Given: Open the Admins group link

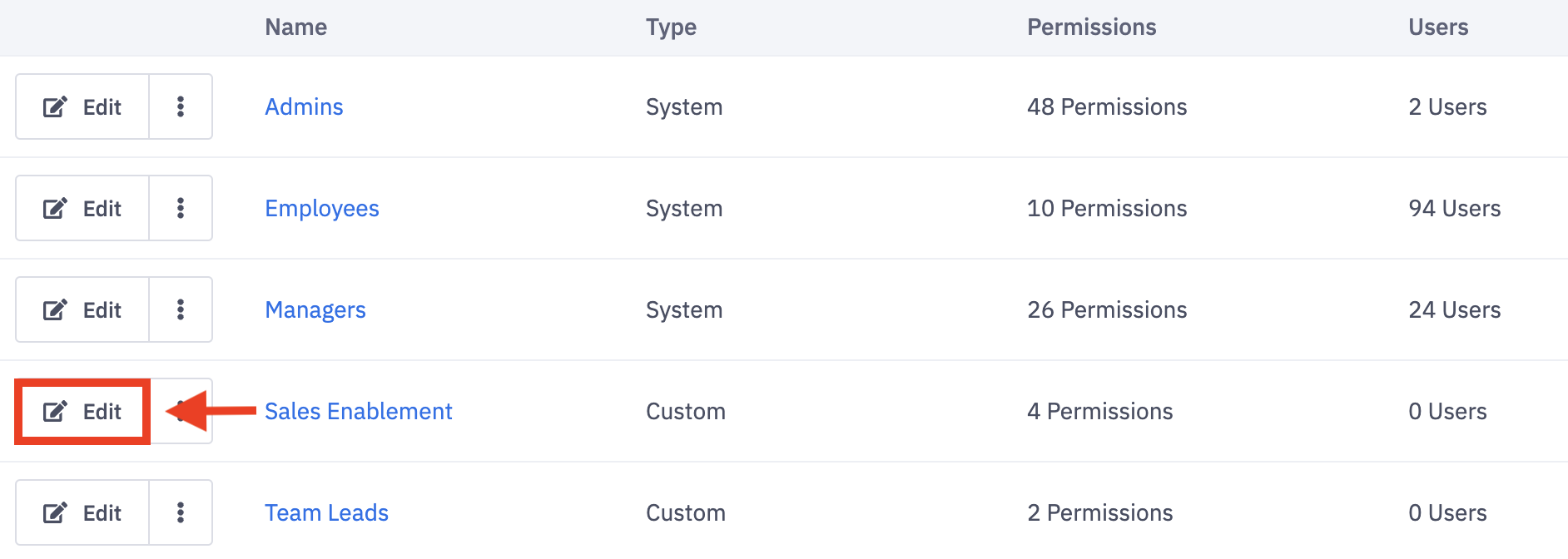Looking at the screenshot, I should (304, 106).
